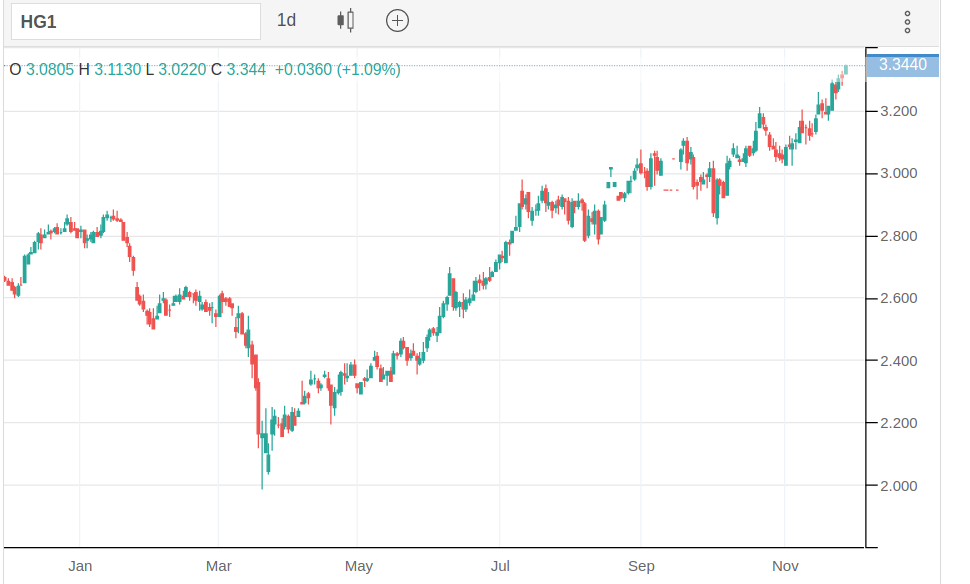Image resolution: width=970 pixels, height=584 pixels.
Task: Click the 2.000 price axis label
Action: coord(898,486)
